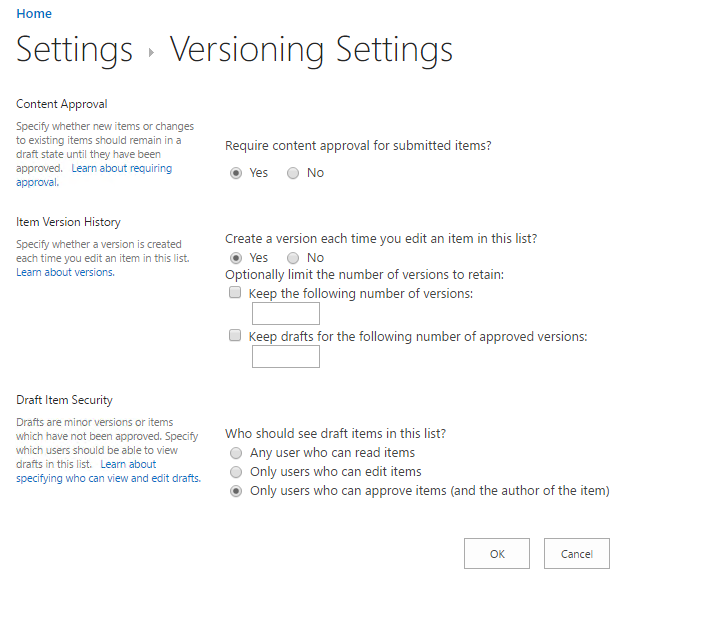Select No for requiring content approval
The width and height of the screenshot is (726, 623).
(293, 173)
